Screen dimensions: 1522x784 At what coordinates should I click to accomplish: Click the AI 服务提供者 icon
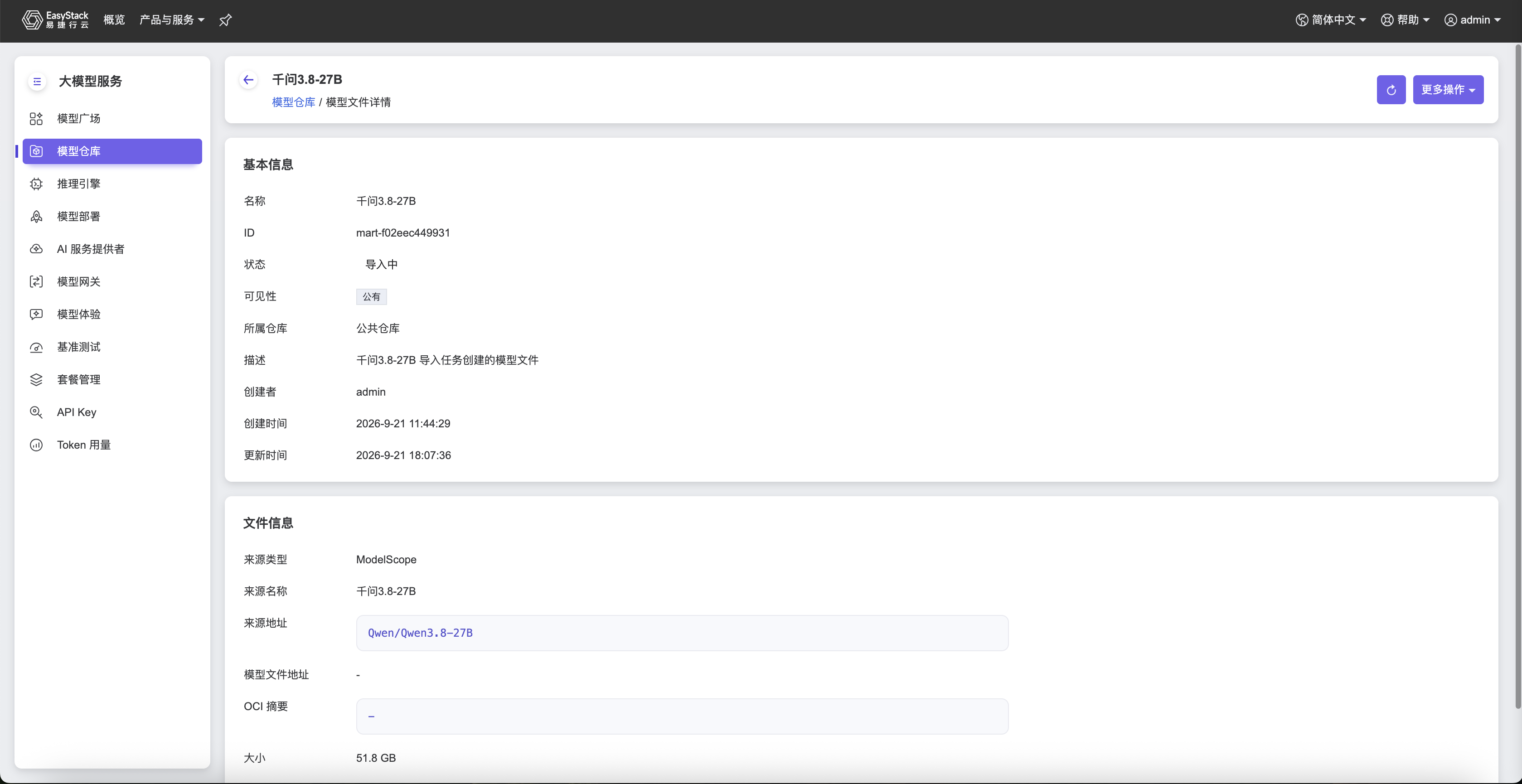36,249
